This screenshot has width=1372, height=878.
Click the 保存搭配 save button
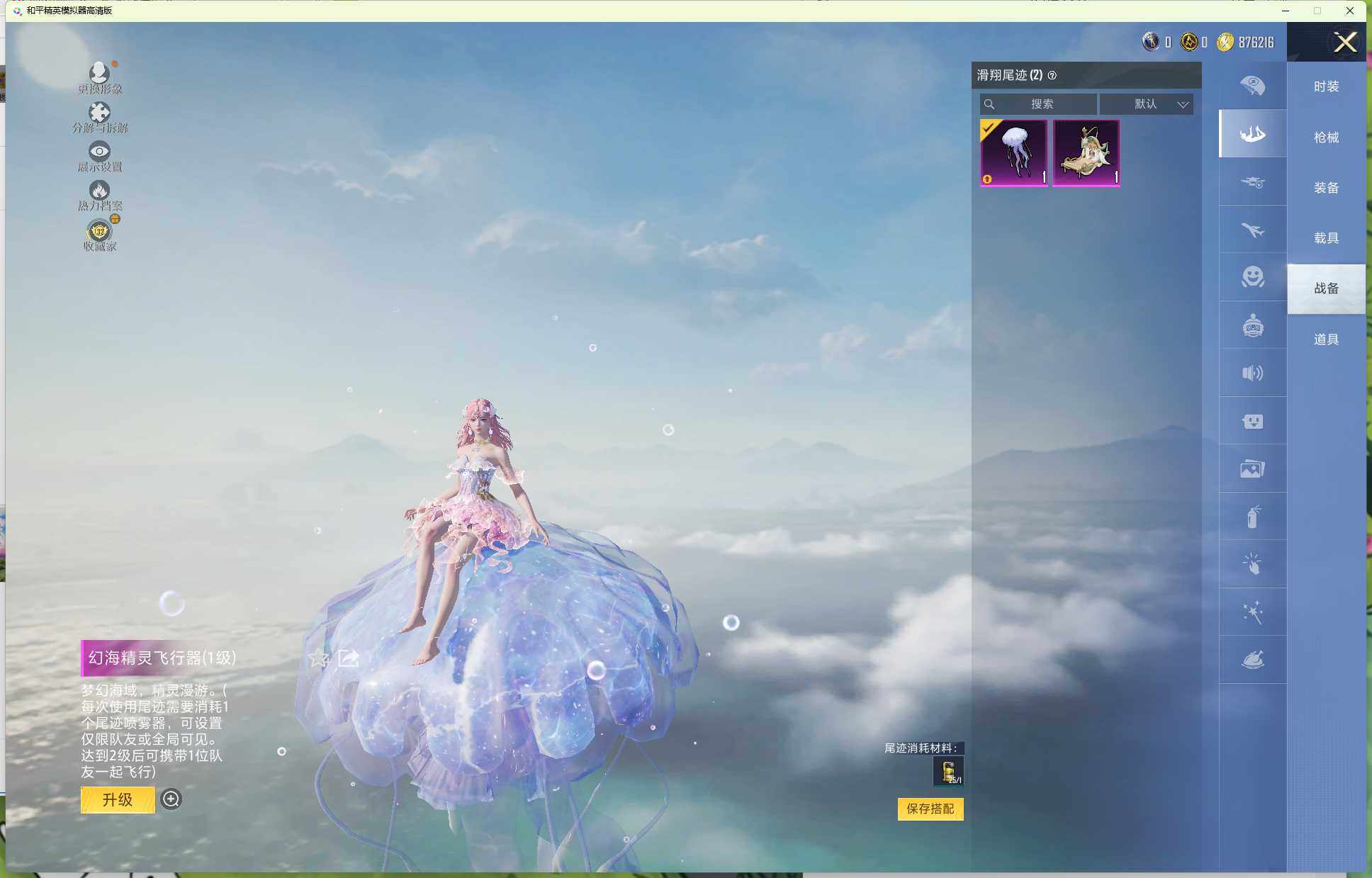[930, 809]
